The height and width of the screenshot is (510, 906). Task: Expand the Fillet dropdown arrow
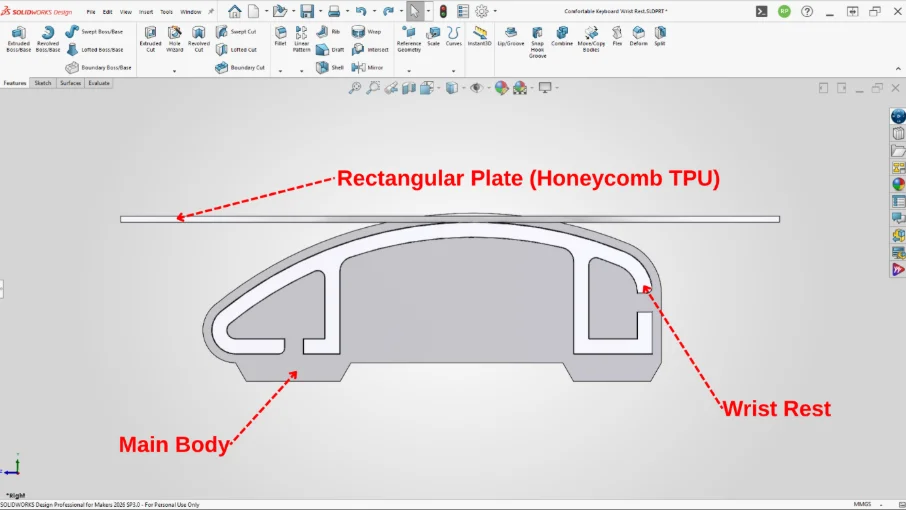coord(280,71)
